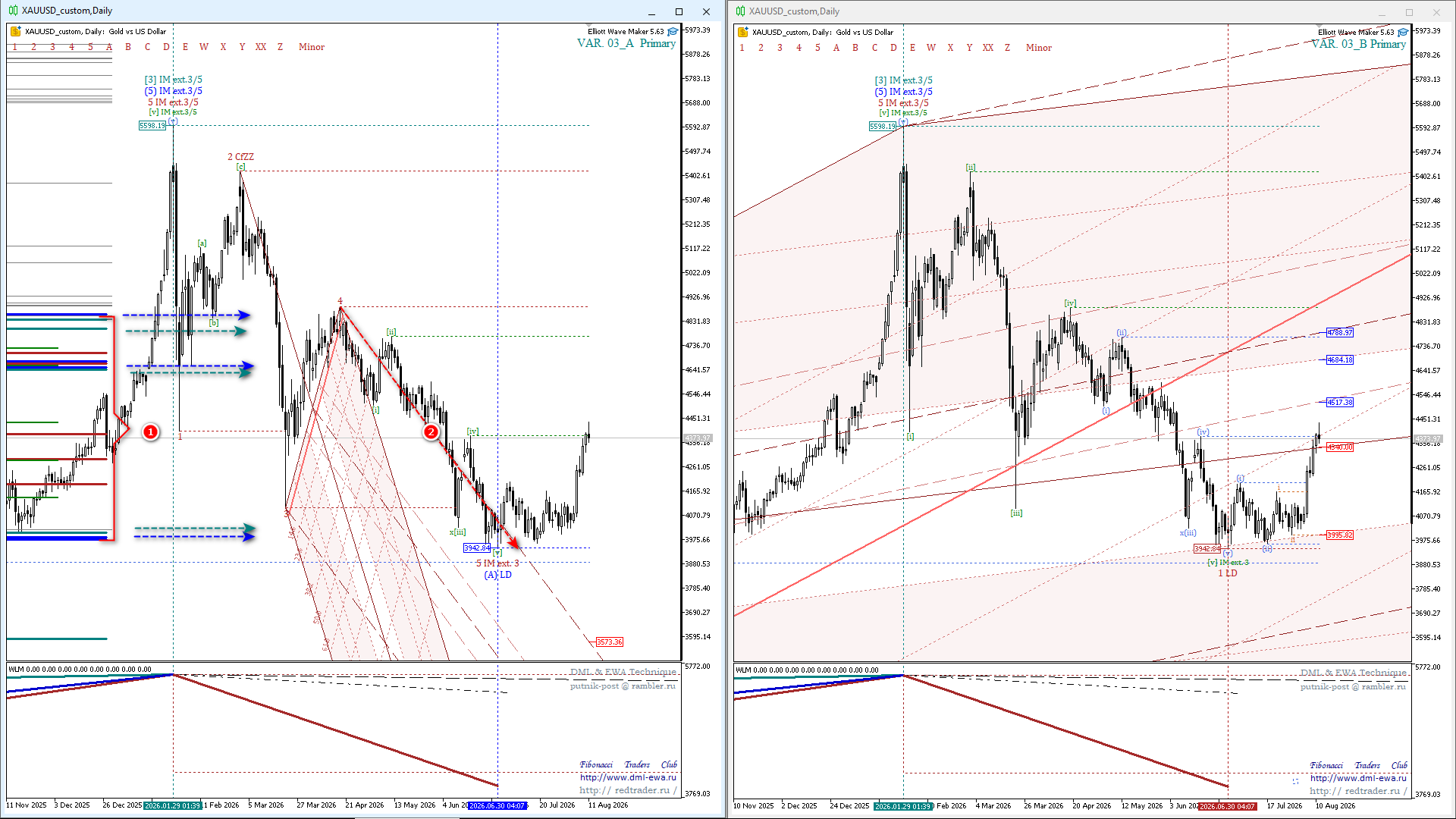Screen dimensions: 1456x819
Task: Choose wave label W in the VAR. 03_A chart
Action: click(204, 47)
